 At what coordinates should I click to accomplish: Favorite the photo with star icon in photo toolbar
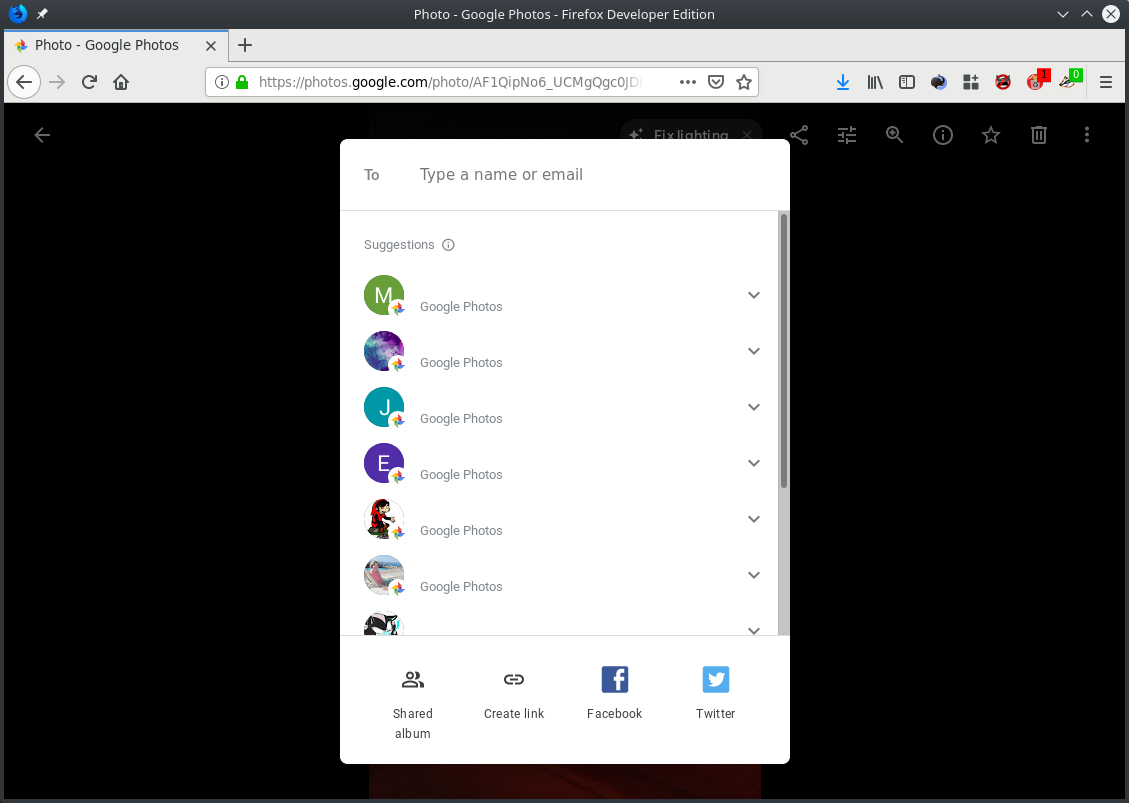pos(991,135)
